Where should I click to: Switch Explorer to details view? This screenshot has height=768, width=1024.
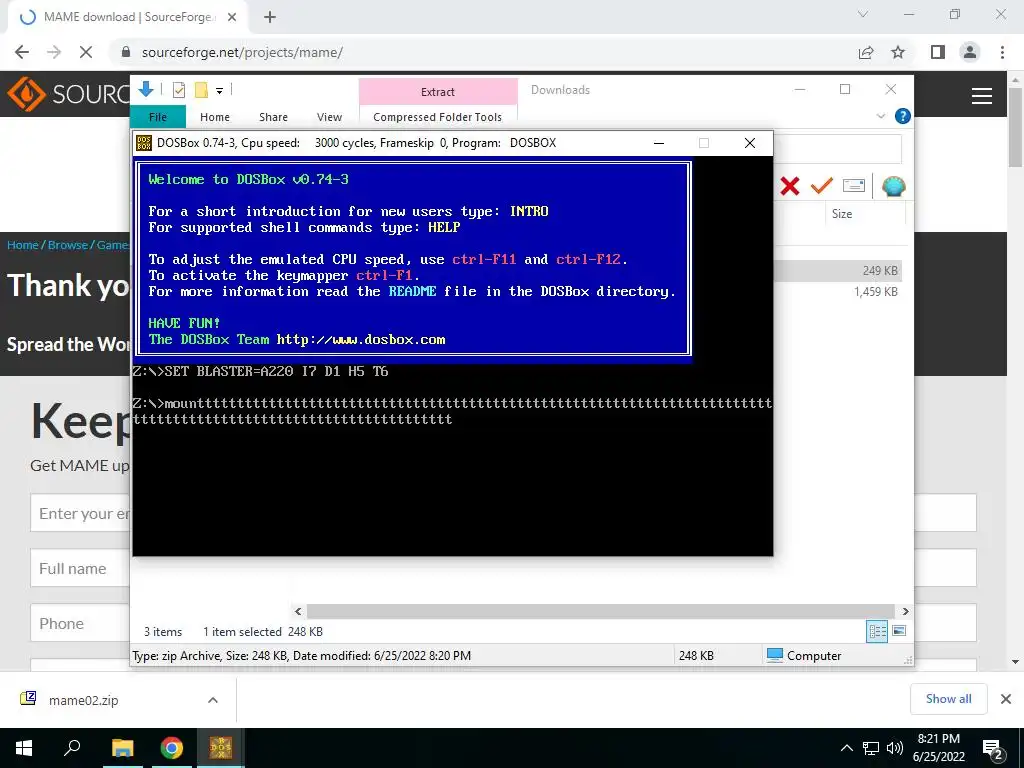[x=877, y=631]
